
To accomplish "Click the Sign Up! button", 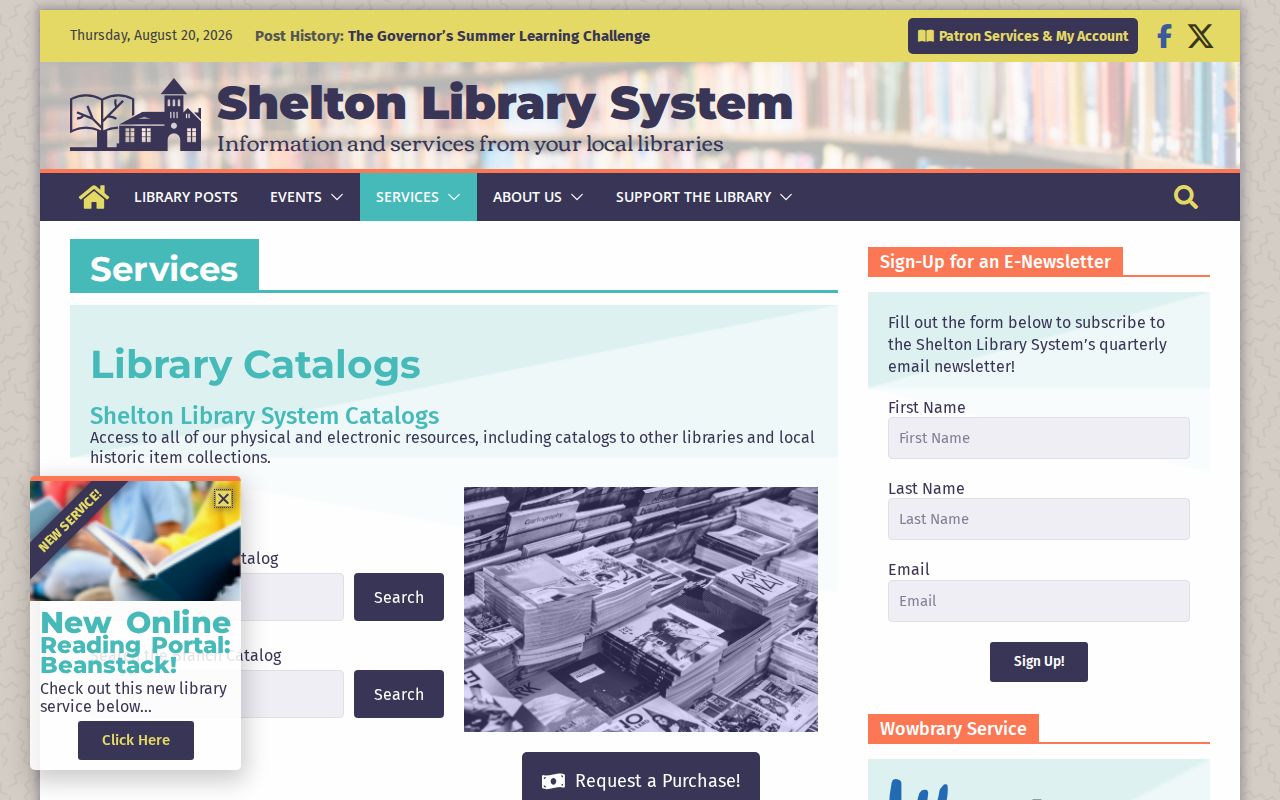I will (x=1039, y=662).
